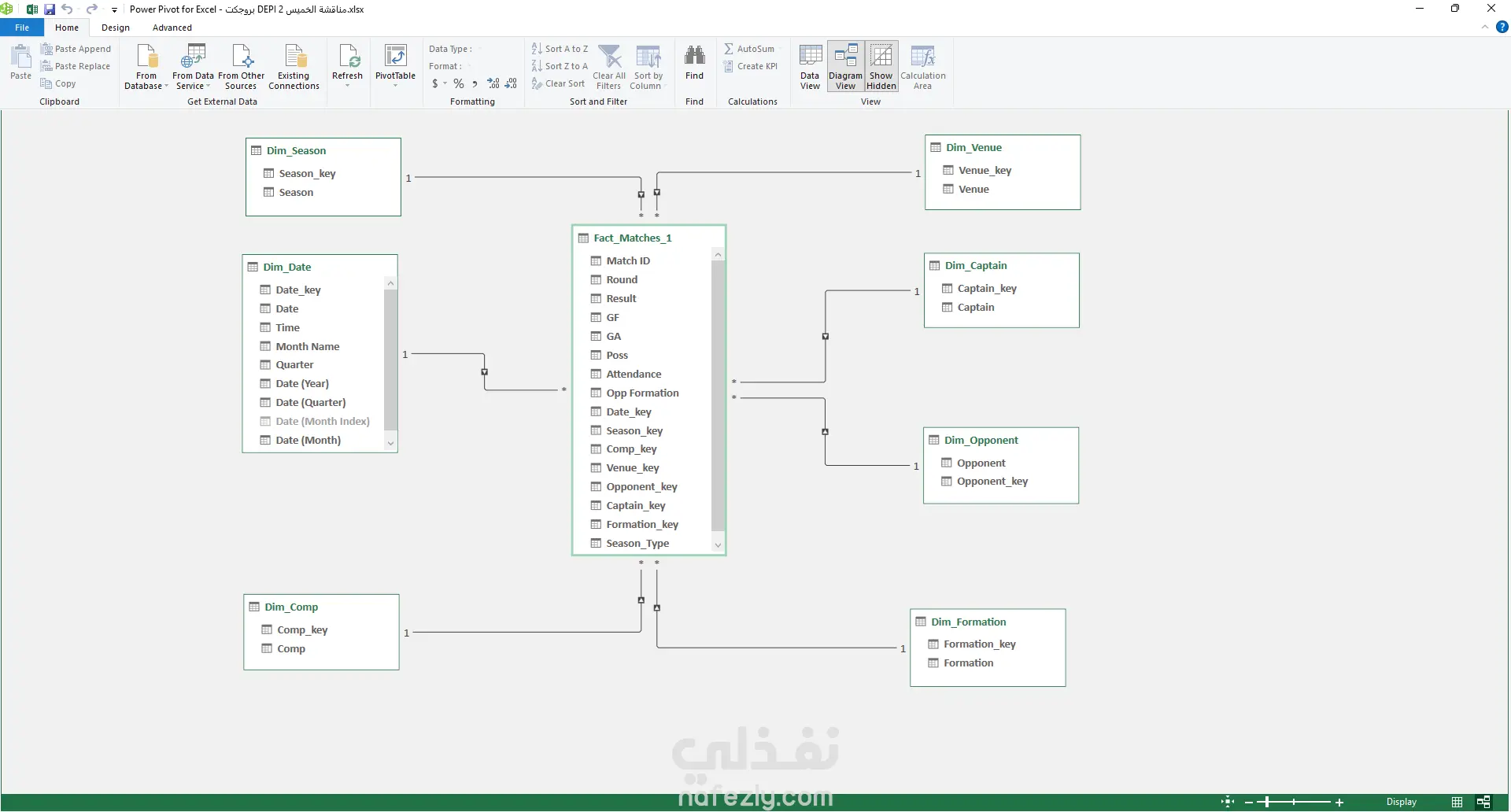The width and height of the screenshot is (1511, 812).
Task: Select Opponent field in Dim_Opponent
Action: 981,463
